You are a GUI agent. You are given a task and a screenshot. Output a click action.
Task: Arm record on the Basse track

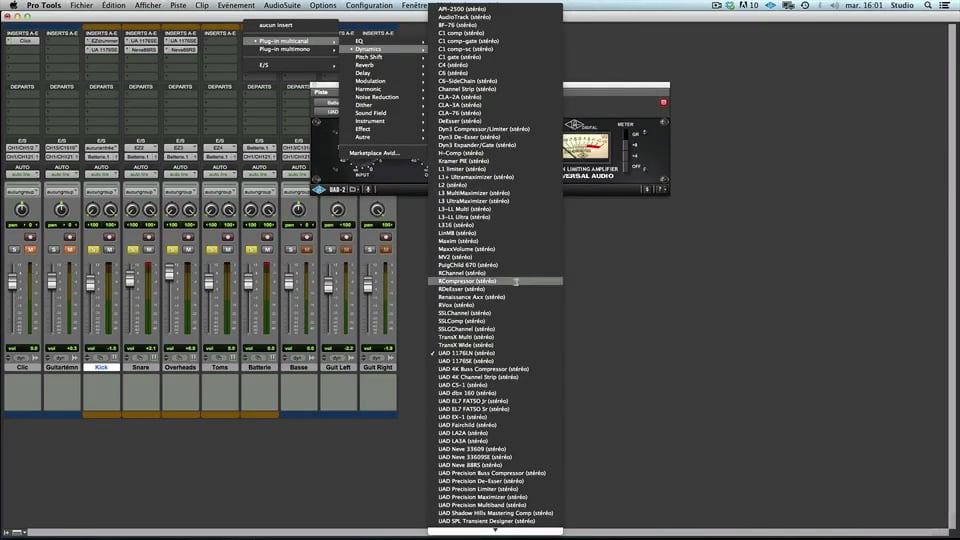[x=306, y=237]
